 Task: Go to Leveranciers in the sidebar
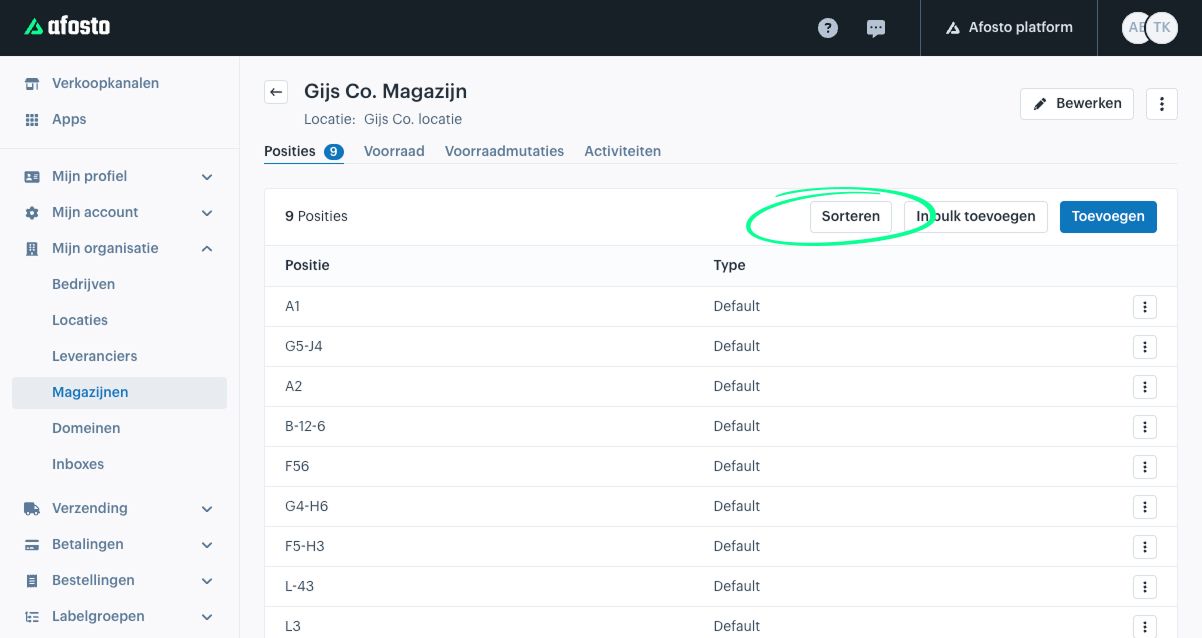95,356
